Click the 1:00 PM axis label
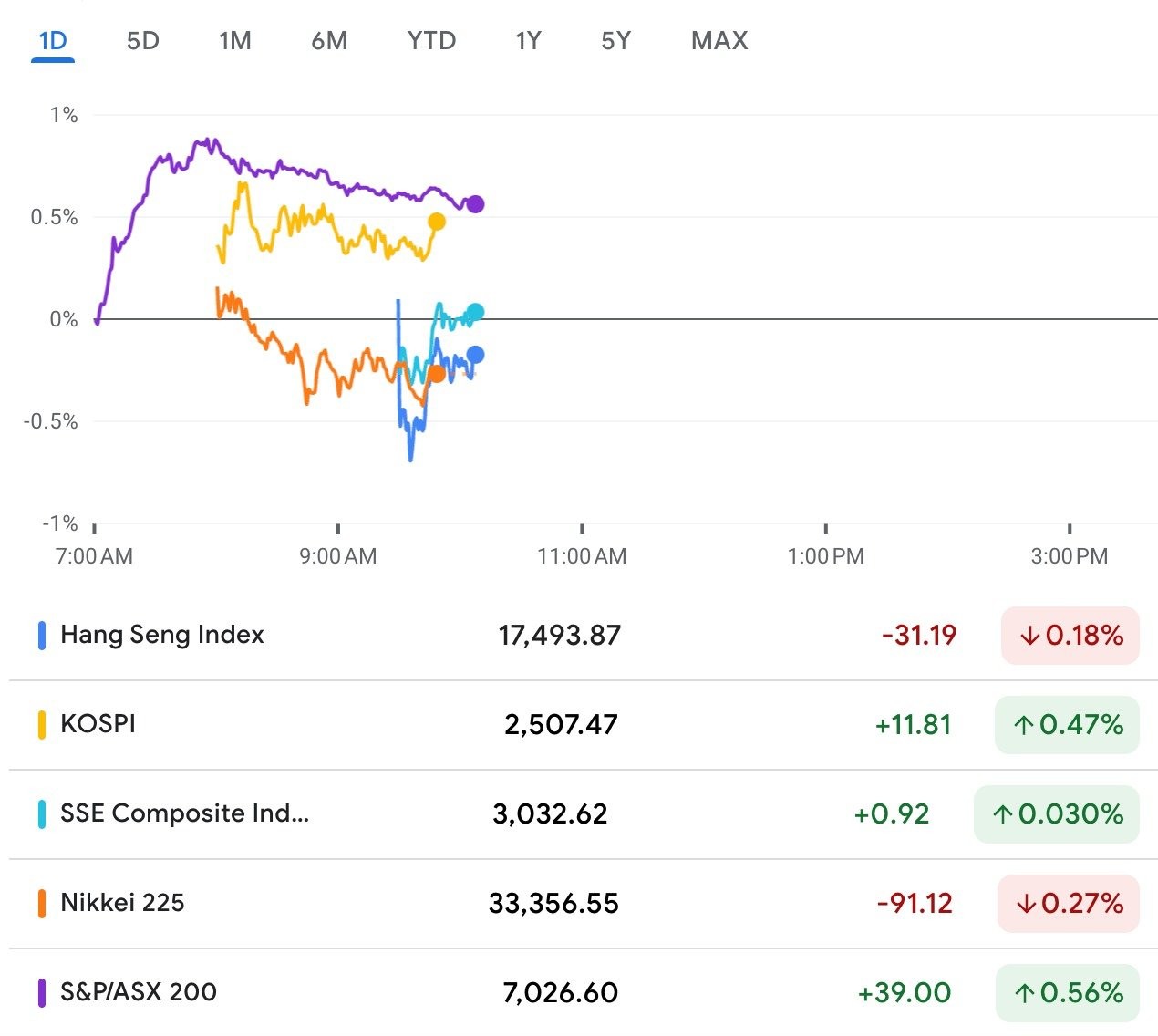The width and height of the screenshot is (1158, 1036). coord(825,556)
